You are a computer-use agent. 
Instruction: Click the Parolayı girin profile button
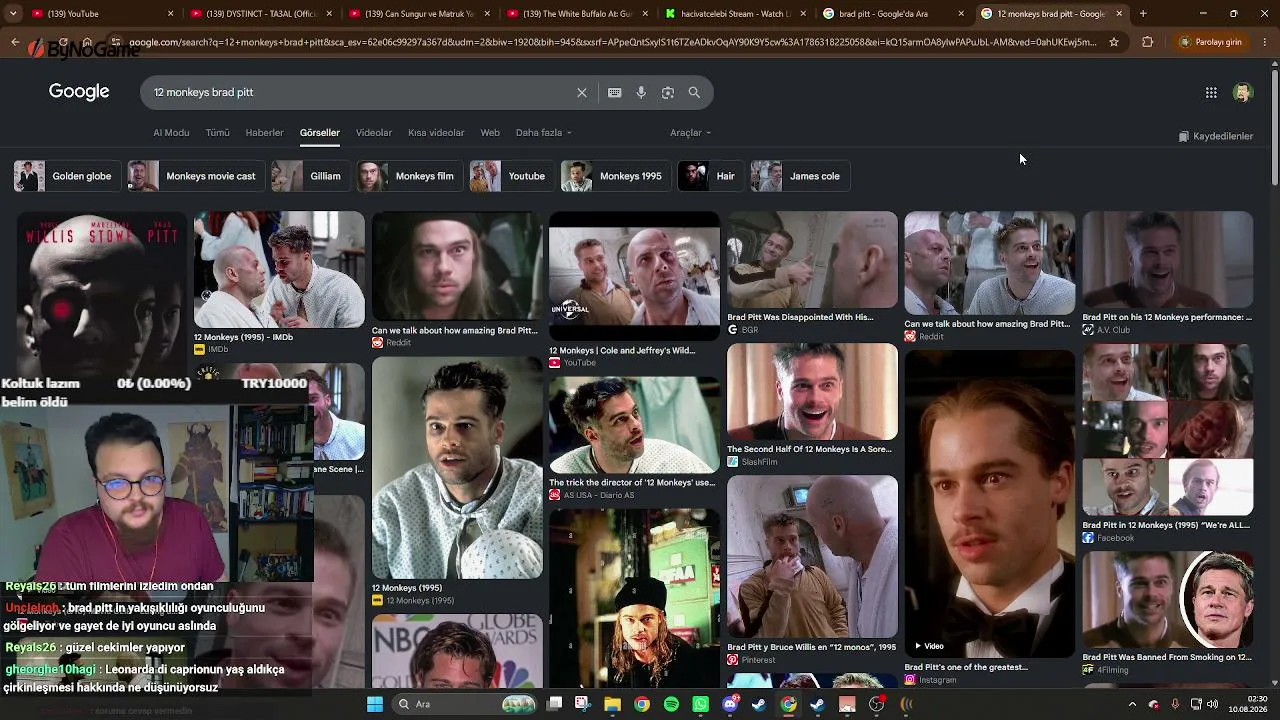[1211, 42]
